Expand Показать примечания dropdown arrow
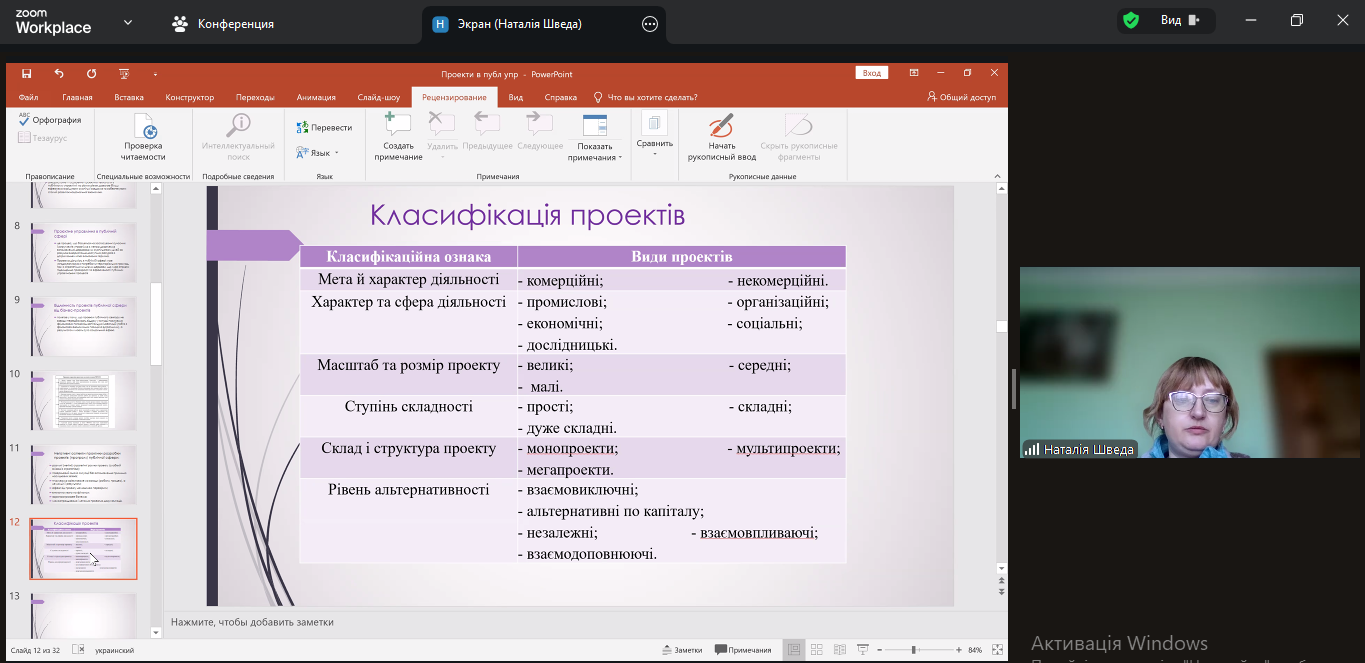Image resolution: width=1365 pixels, height=663 pixels. pyautogui.click(x=620, y=158)
